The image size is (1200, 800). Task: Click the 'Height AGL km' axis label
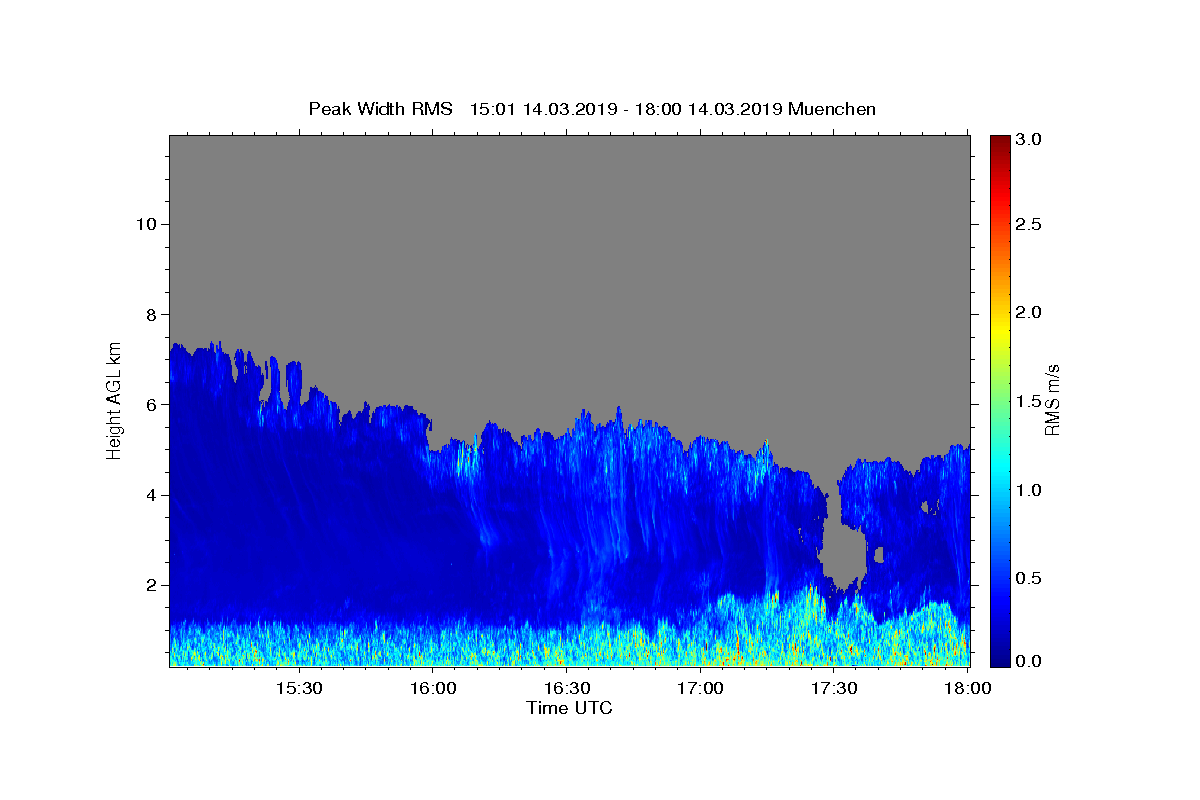[114, 399]
